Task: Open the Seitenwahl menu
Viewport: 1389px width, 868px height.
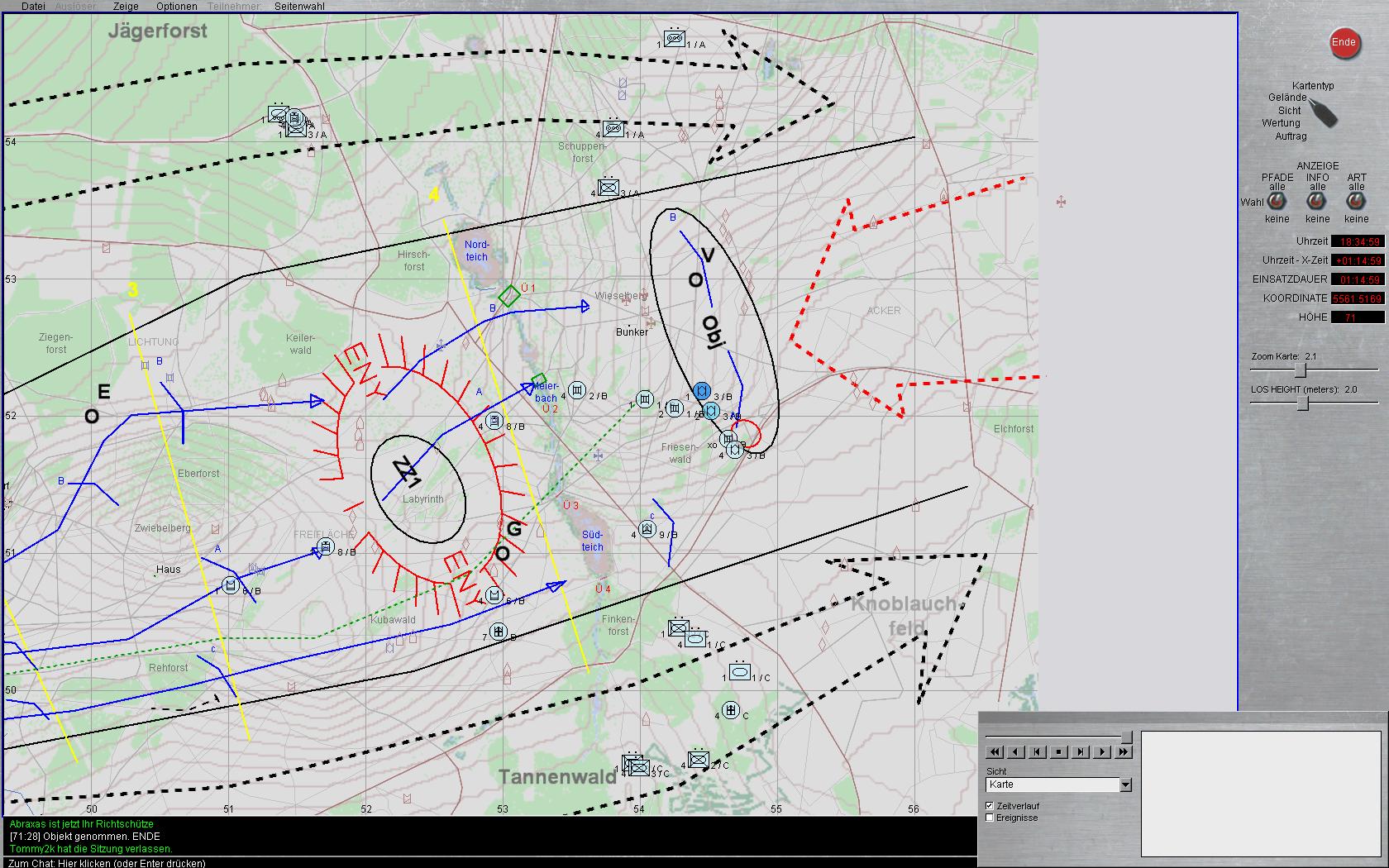Action: [x=299, y=7]
